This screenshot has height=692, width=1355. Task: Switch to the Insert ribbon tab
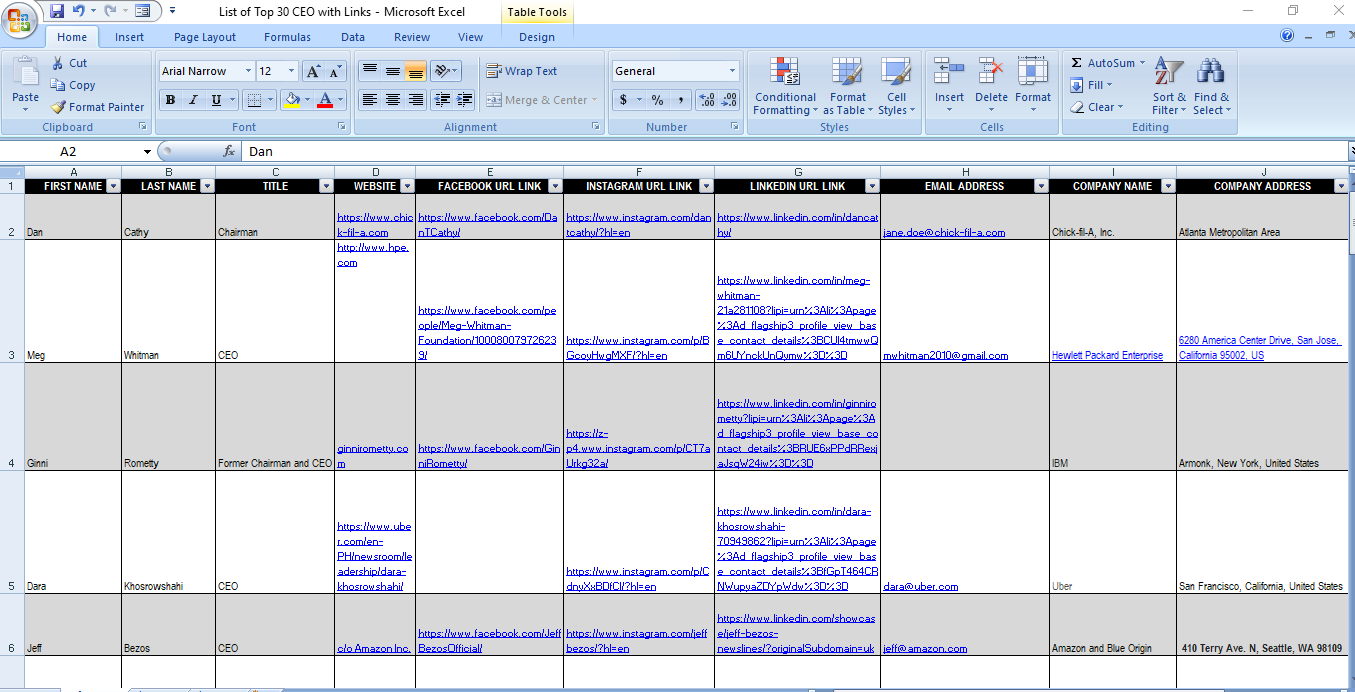129,37
